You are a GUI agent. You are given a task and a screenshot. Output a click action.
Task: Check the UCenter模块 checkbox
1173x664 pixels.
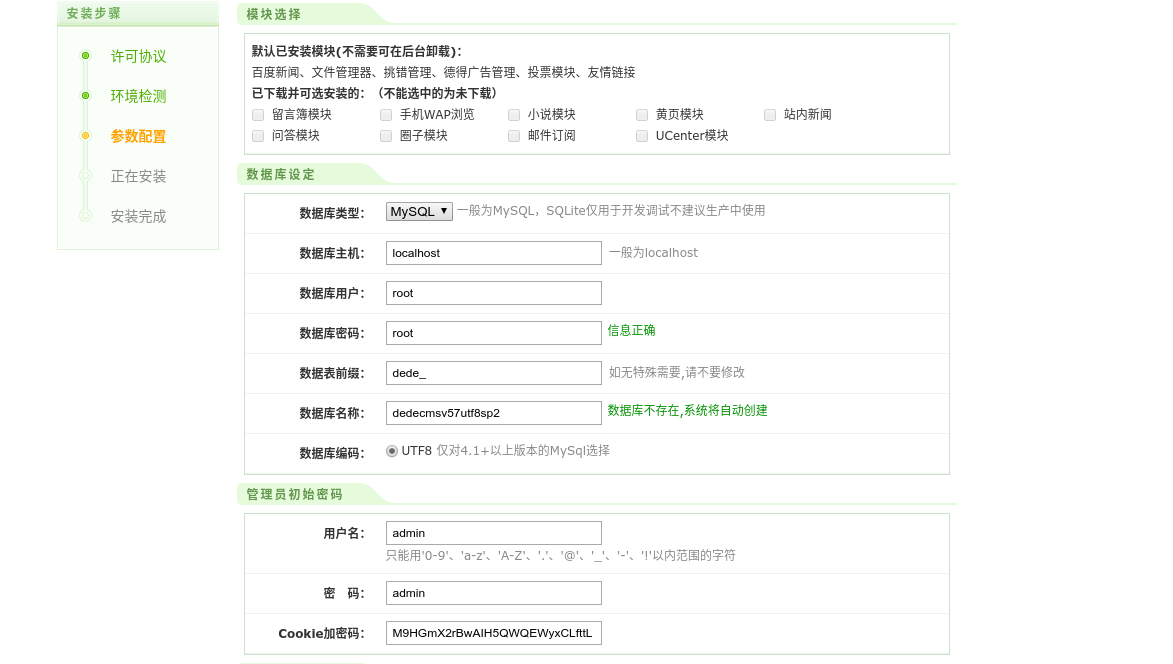coord(642,136)
